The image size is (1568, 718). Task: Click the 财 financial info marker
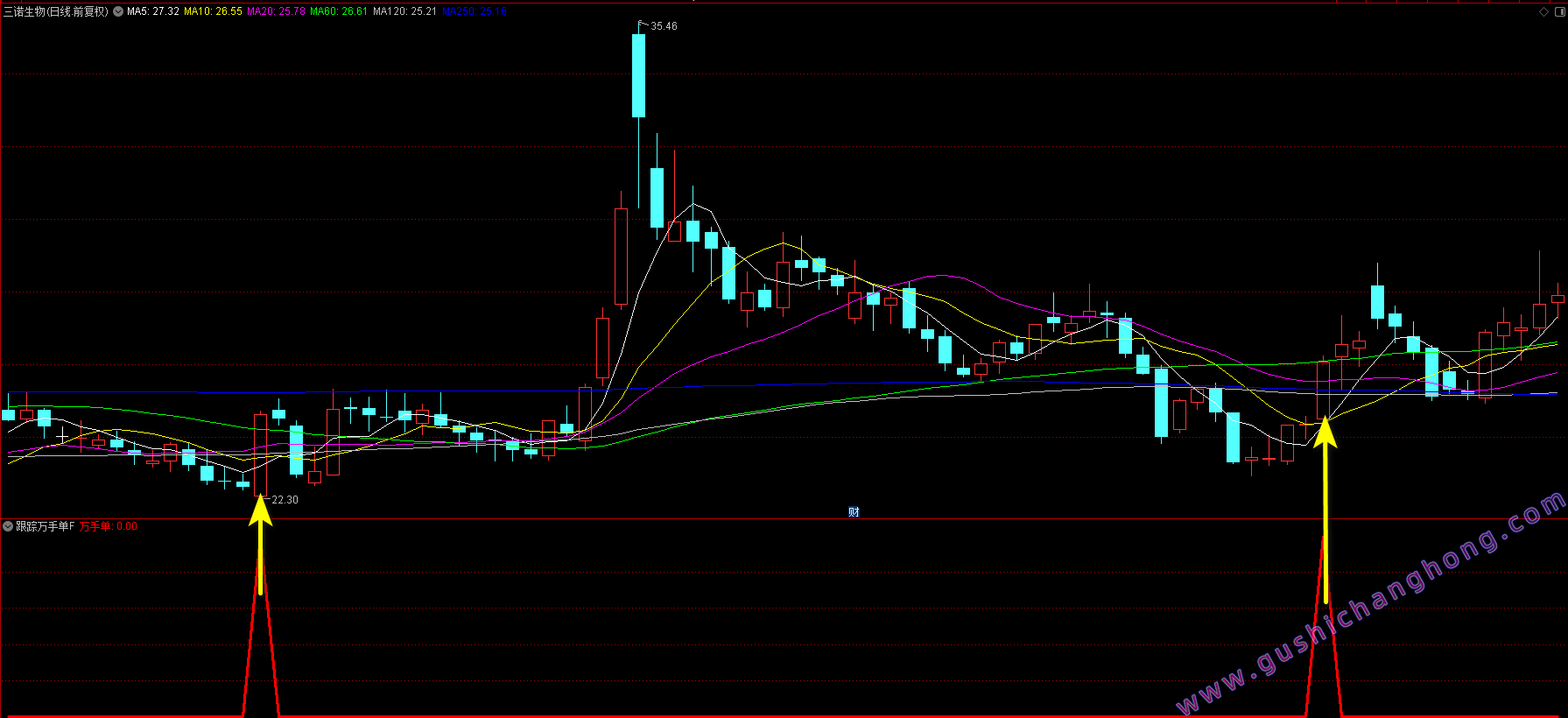[x=854, y=512]
